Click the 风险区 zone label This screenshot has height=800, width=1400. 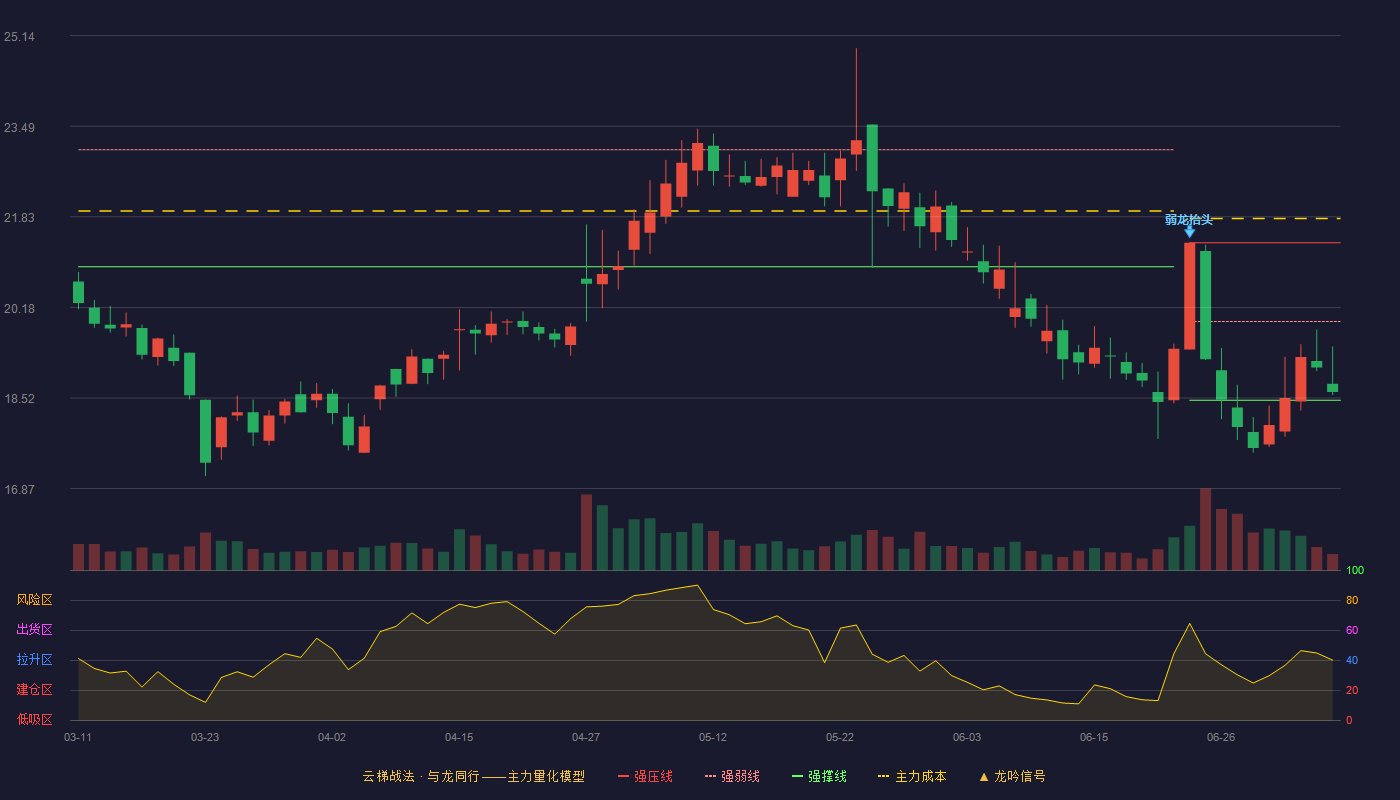34,600
